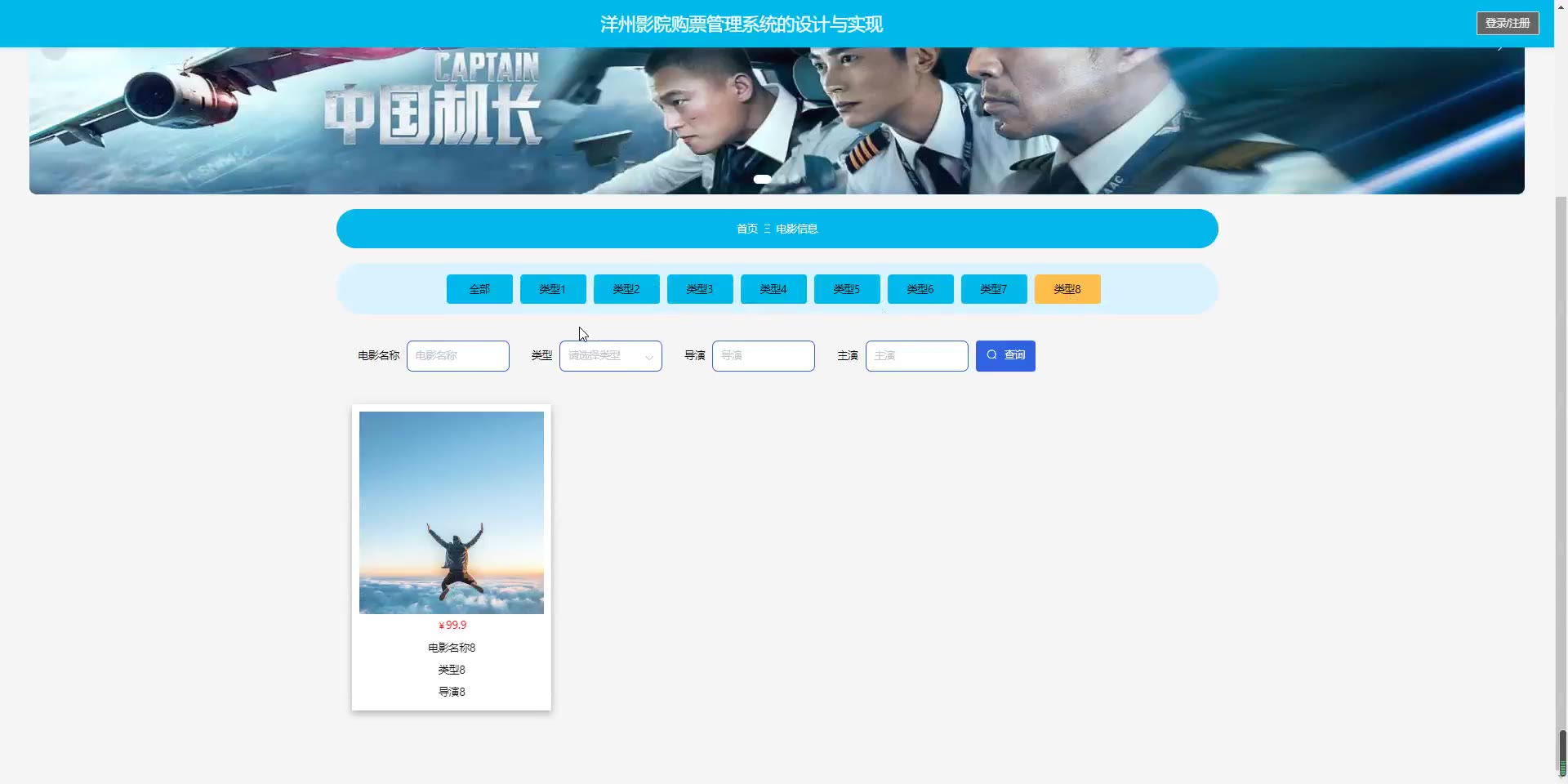Filter movies by 类型2

(x=626, y=289)
